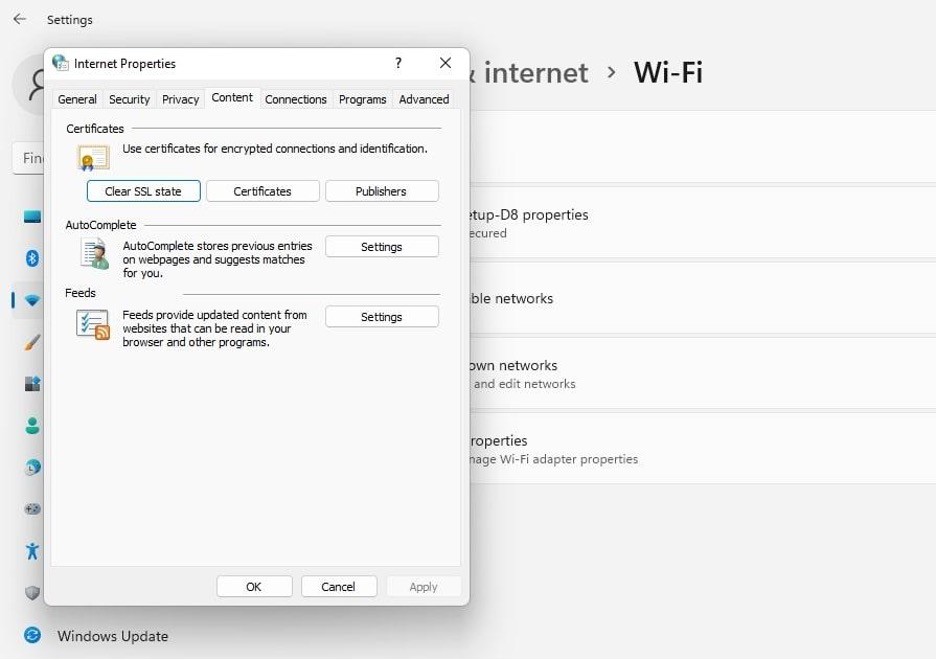Open Time & language via the clock icon
Screen dimensions: 936x660
[x=31, y=466]
